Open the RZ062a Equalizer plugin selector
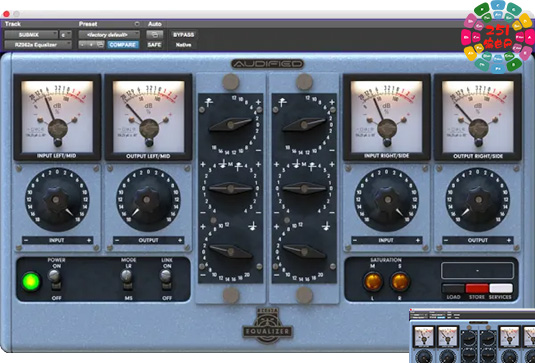 point(38,45)
